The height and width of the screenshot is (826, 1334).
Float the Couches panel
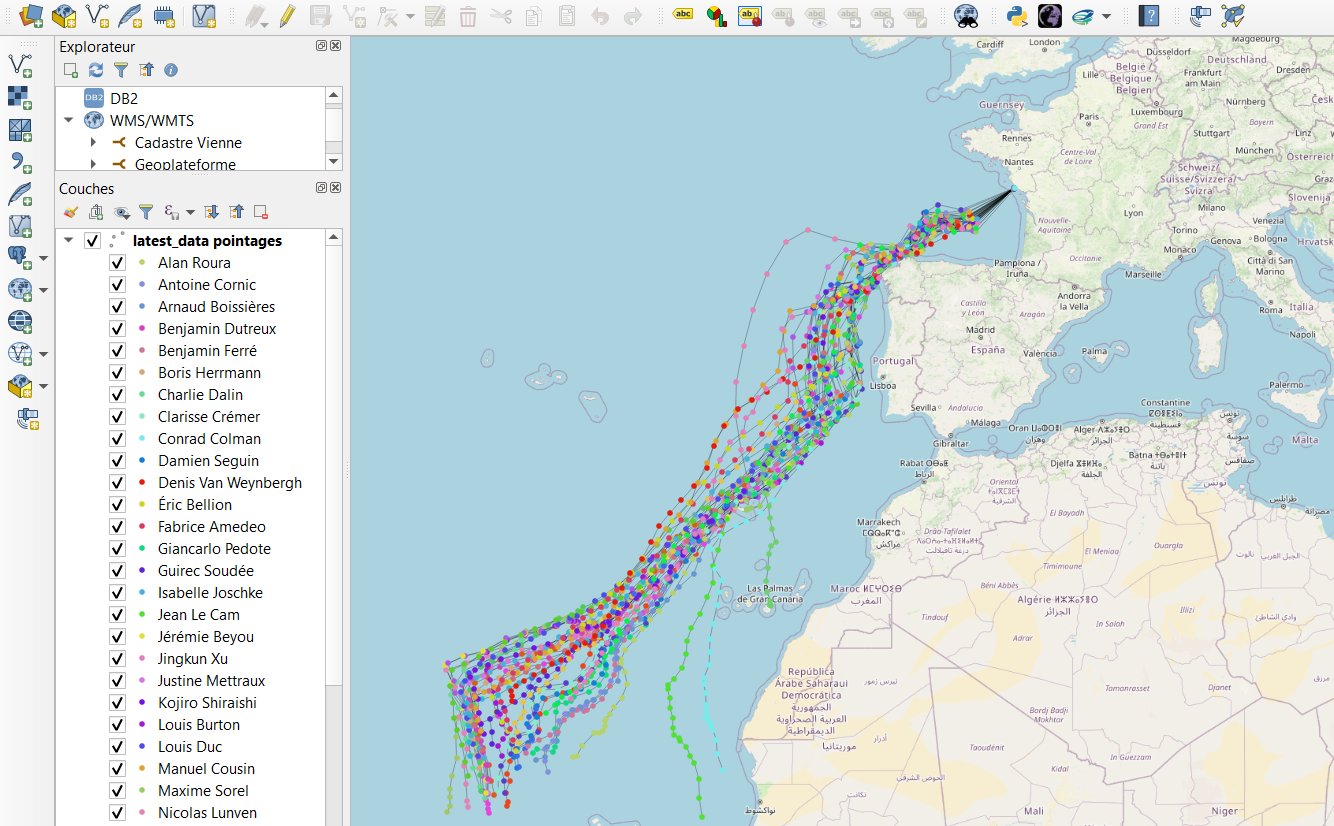point(322,188)
